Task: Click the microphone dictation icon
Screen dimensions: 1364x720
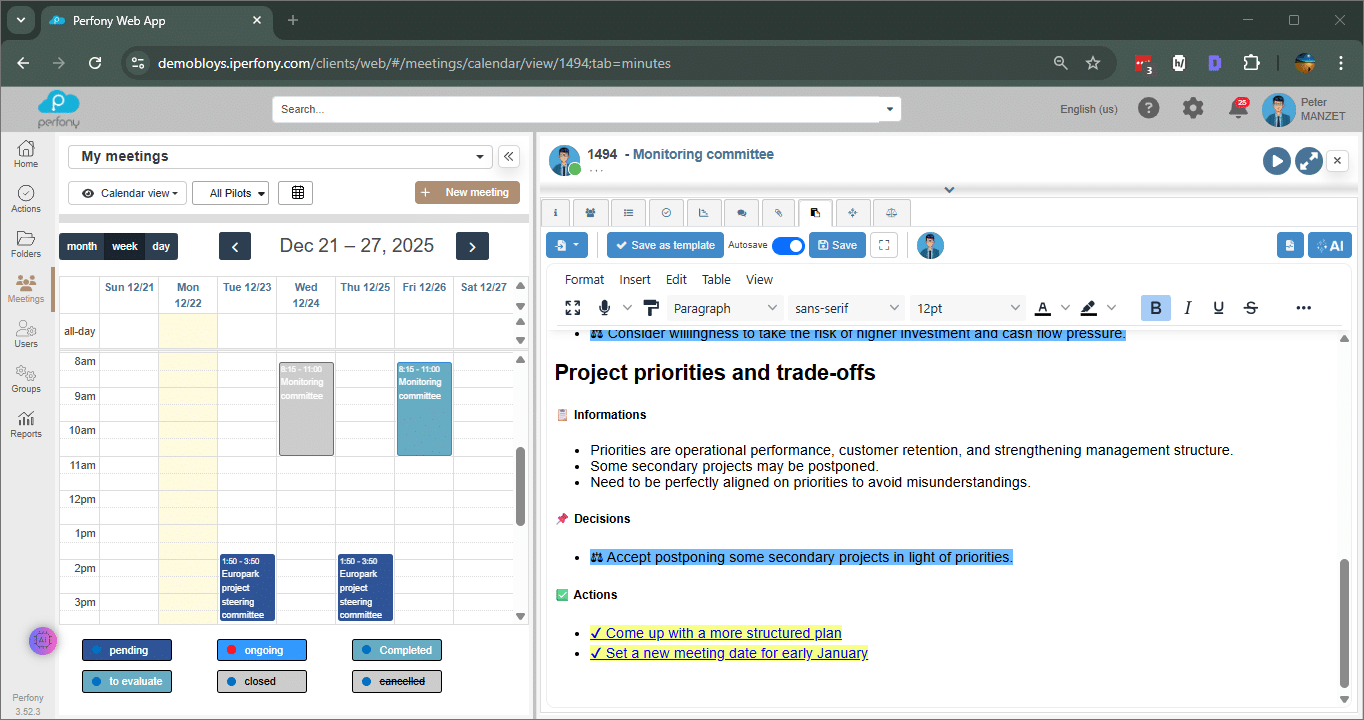Action: 604,308
